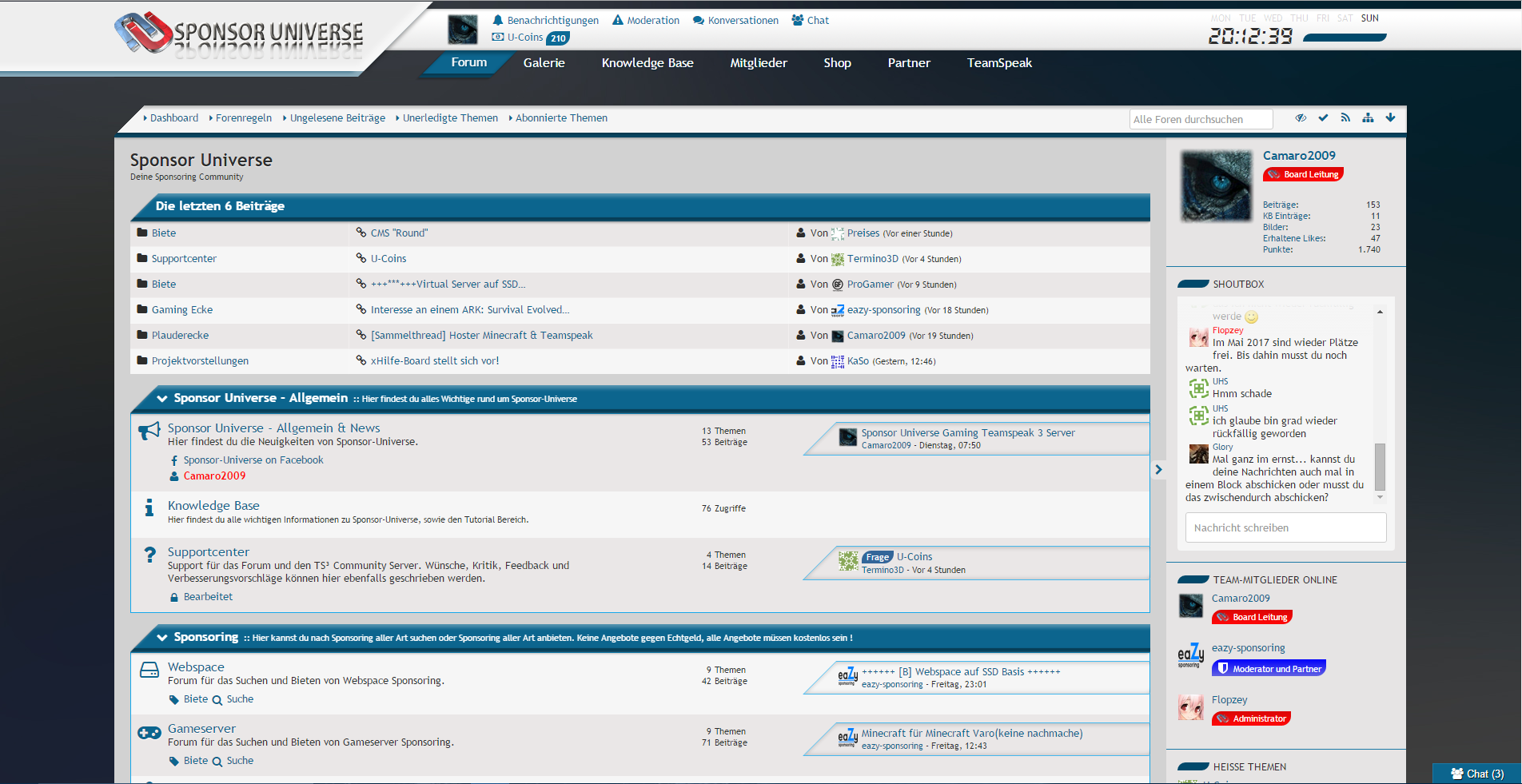Click the RSS feed icon
Viewport: 1522px width, 784px height.
[1345, 118]
